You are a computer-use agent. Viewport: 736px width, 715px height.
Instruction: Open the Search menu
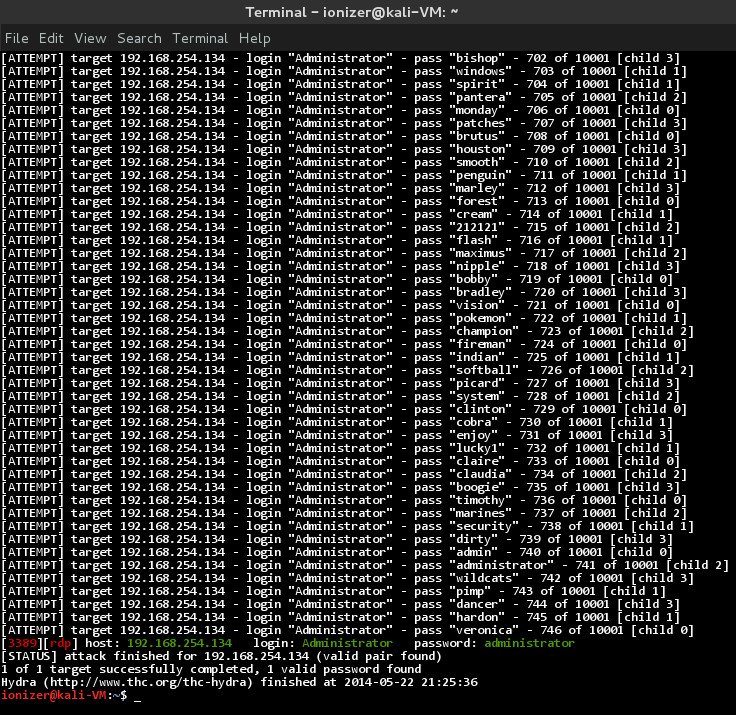[139, 38]
